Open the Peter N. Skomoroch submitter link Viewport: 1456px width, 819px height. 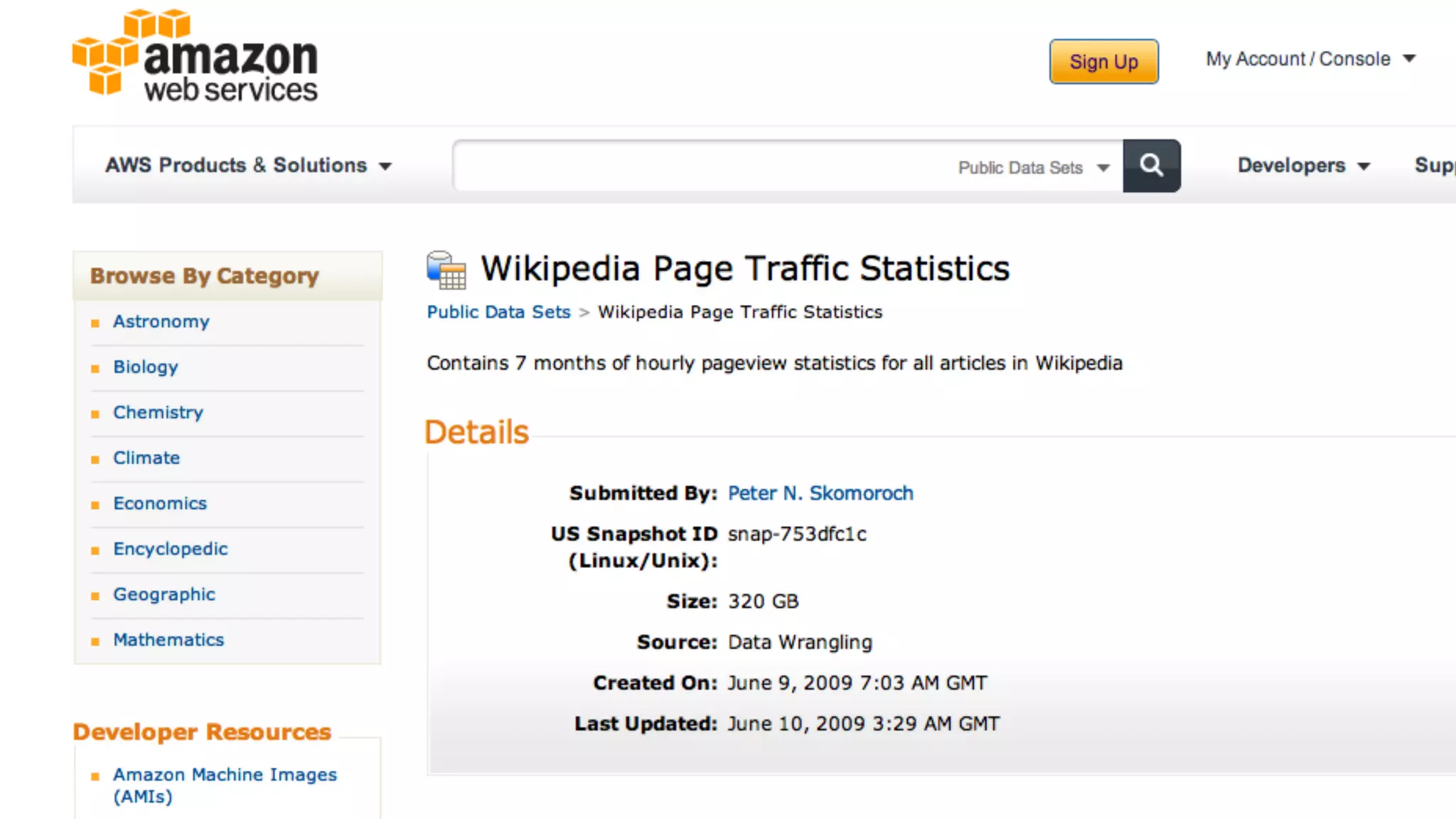820,493
